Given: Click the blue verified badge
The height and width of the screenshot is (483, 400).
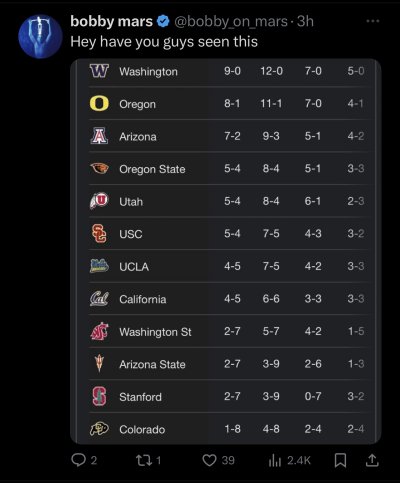Looking at the screenshot, I should click(163, 22).
